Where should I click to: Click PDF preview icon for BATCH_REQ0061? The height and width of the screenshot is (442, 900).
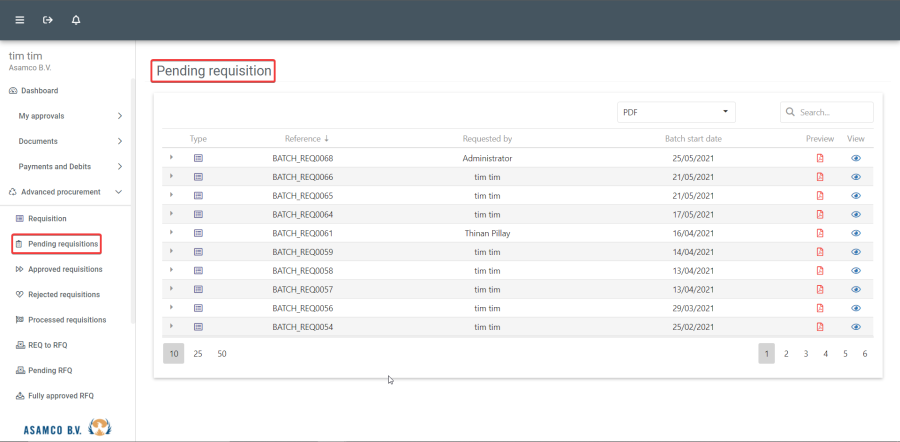[x=820, y=233]
